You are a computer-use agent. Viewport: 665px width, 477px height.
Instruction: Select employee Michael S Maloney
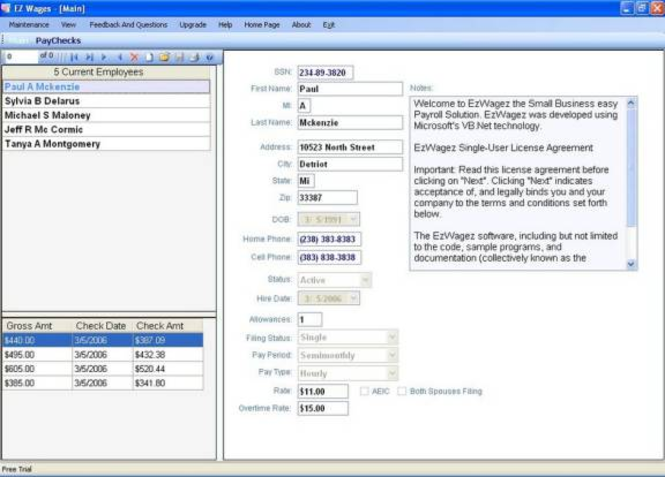(47, 115)
